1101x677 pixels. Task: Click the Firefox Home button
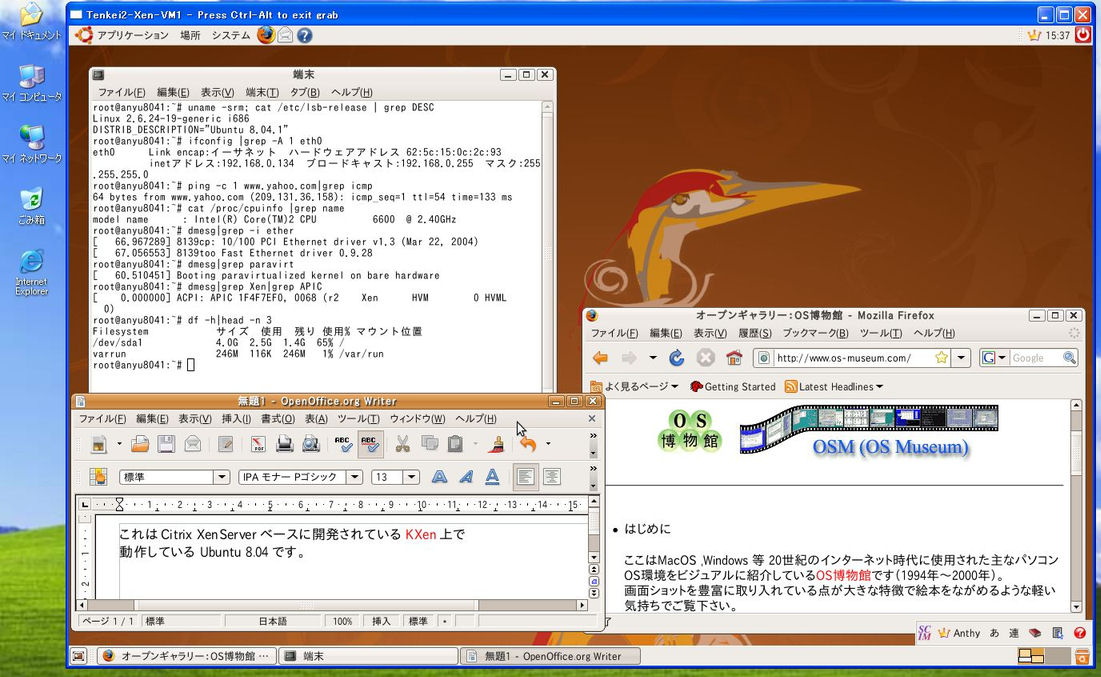point(734,358)
